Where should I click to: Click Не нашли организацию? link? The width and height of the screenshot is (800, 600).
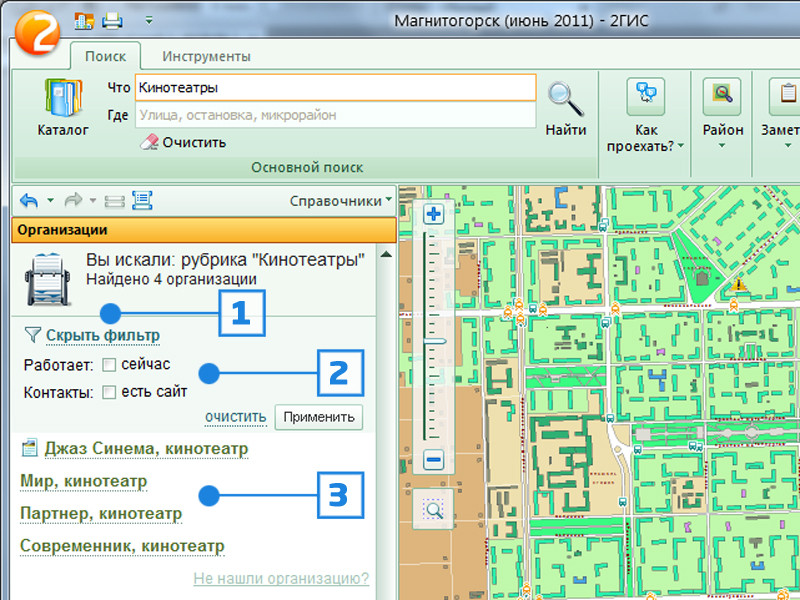pyautogui.click(x=281, y=579)
